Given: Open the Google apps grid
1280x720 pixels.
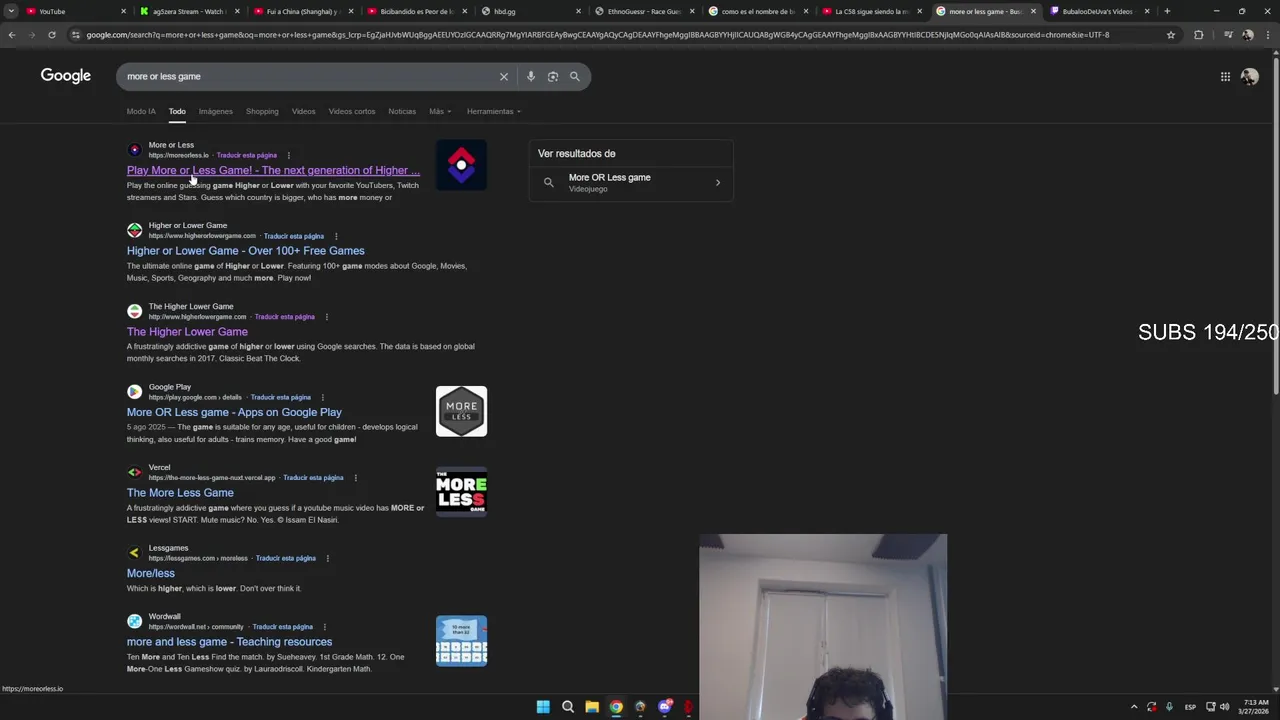Looking at the screenshot, I should (x=1225, y=76).
